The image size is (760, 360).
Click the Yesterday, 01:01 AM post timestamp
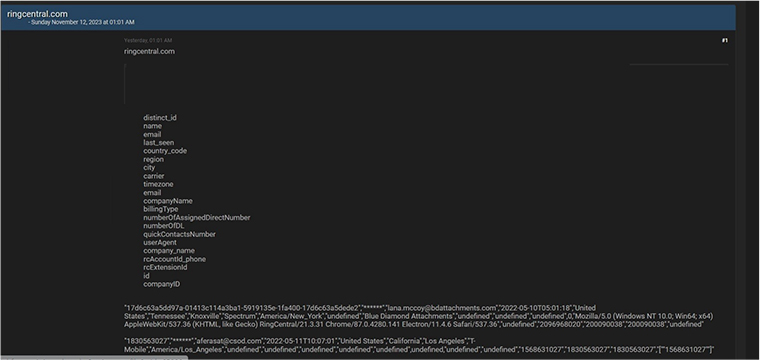[x=148, y=40]
